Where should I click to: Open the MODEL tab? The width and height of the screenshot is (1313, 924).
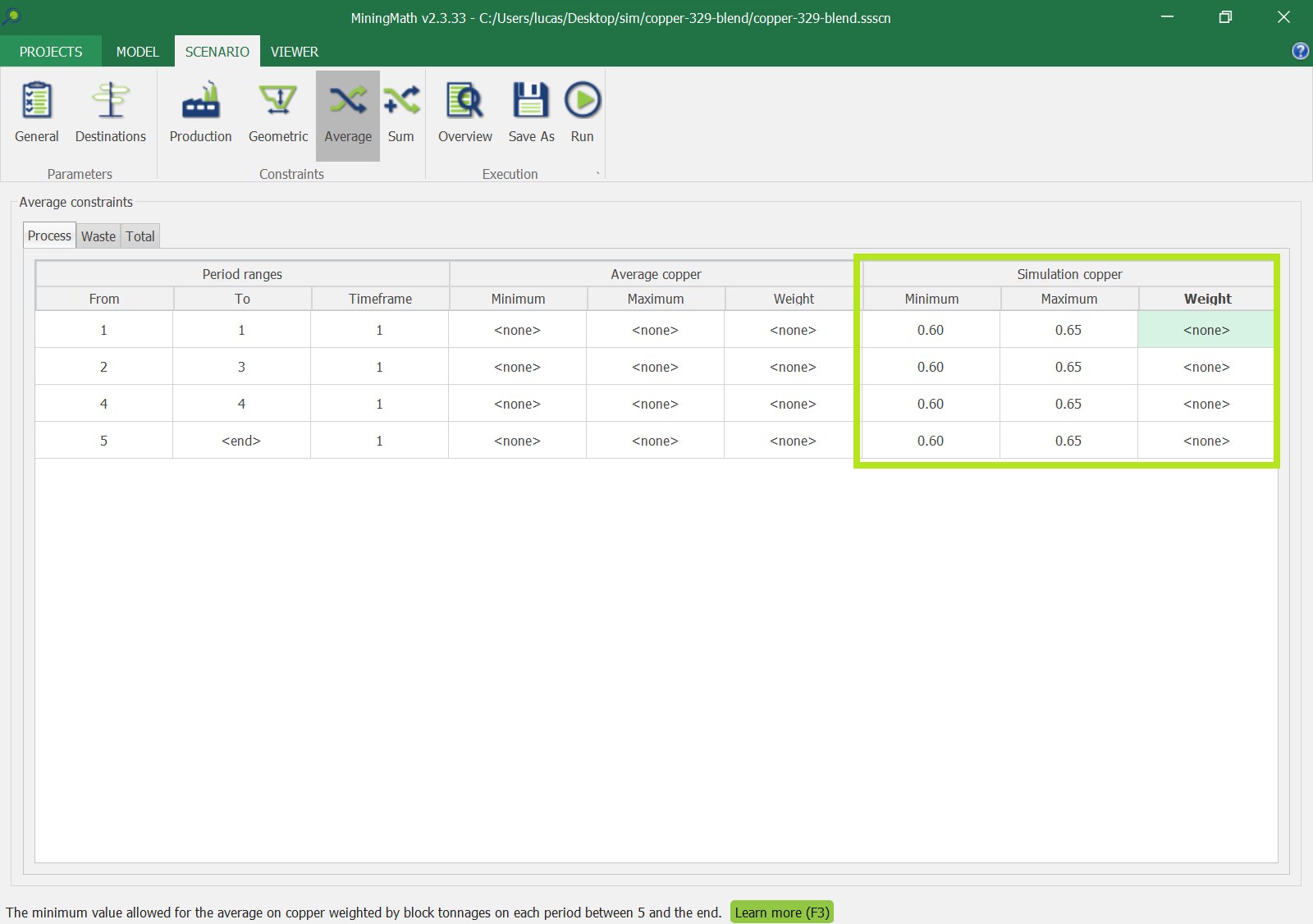(137, 52)
